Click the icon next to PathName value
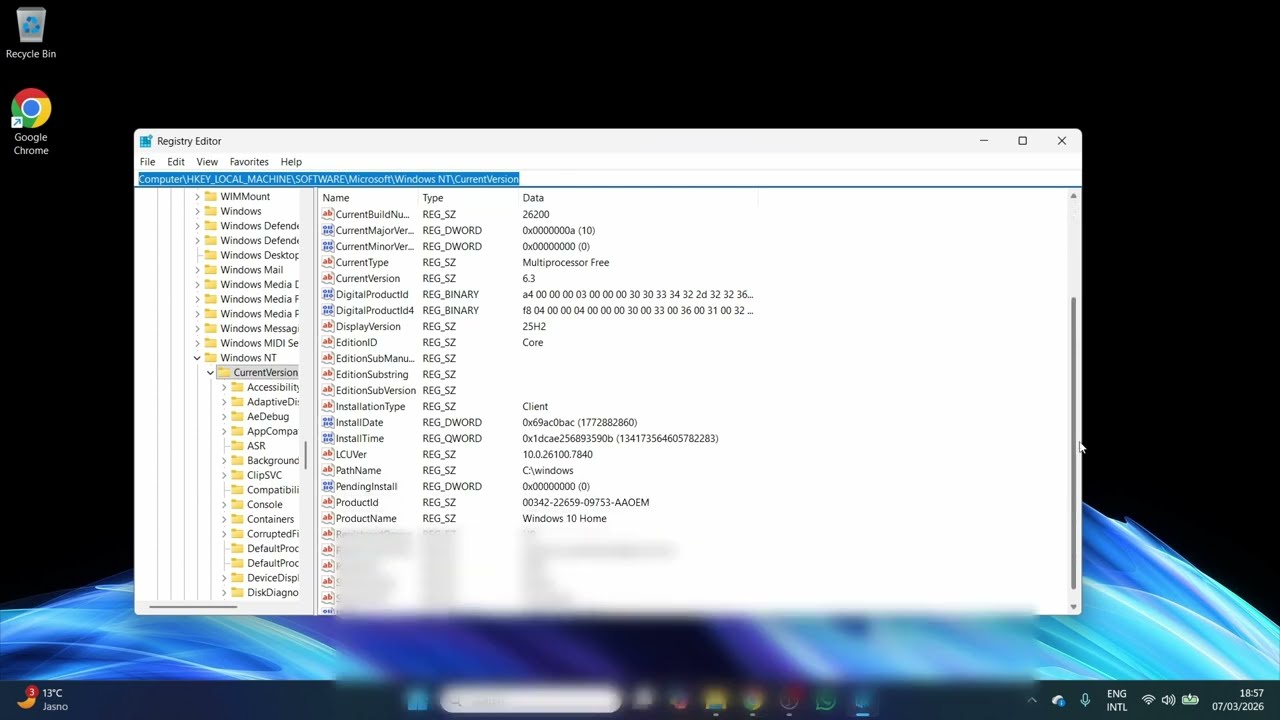 (x=327, y=470)
